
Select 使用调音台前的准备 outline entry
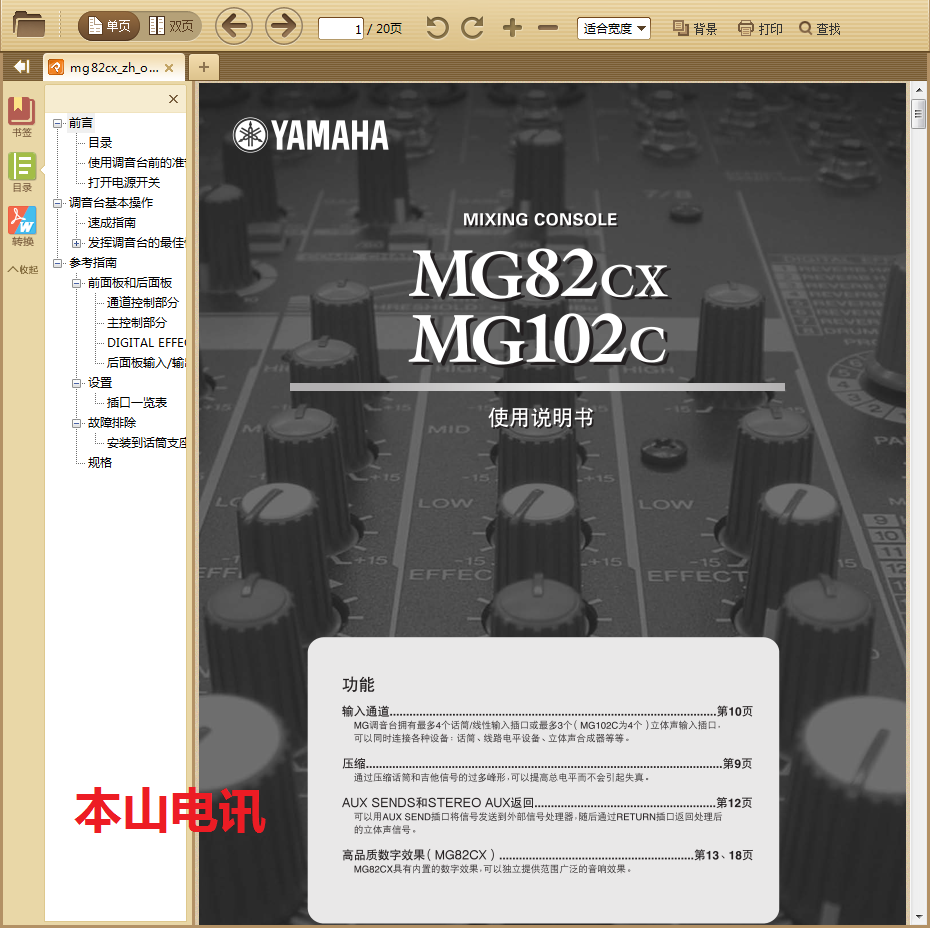point(136,162)
